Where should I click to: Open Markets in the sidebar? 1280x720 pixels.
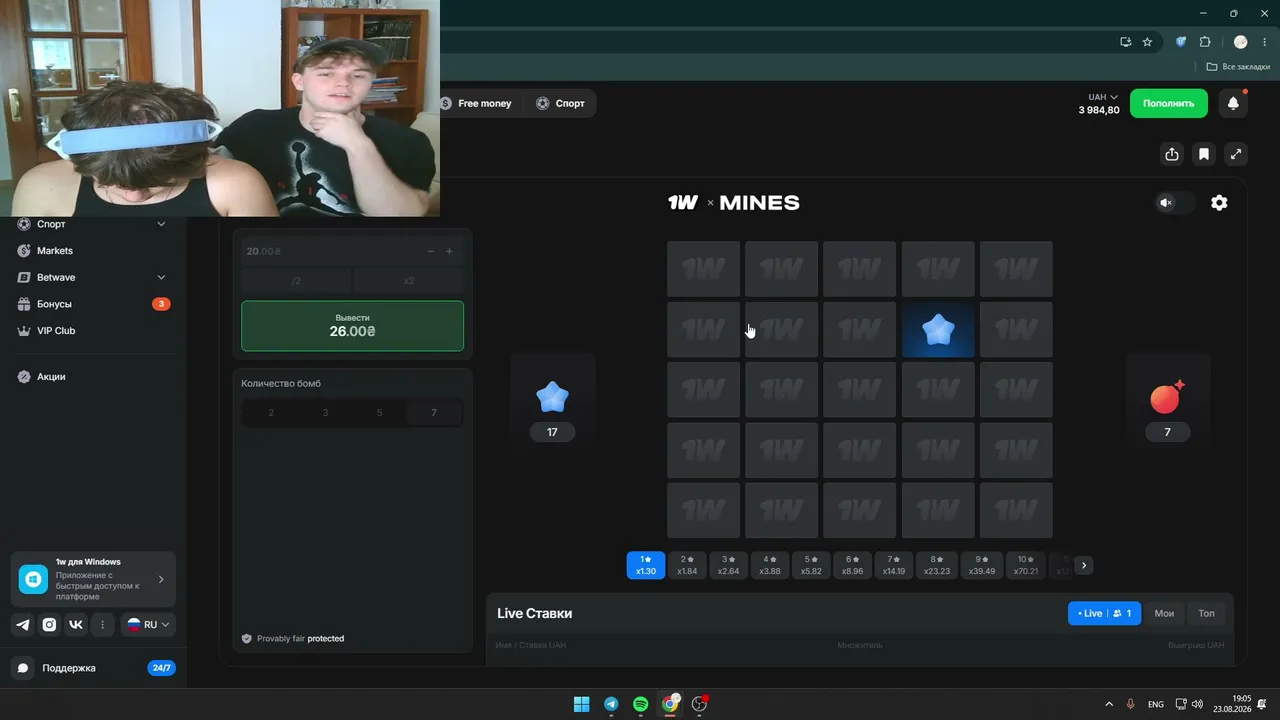click(x=55, y=251)
